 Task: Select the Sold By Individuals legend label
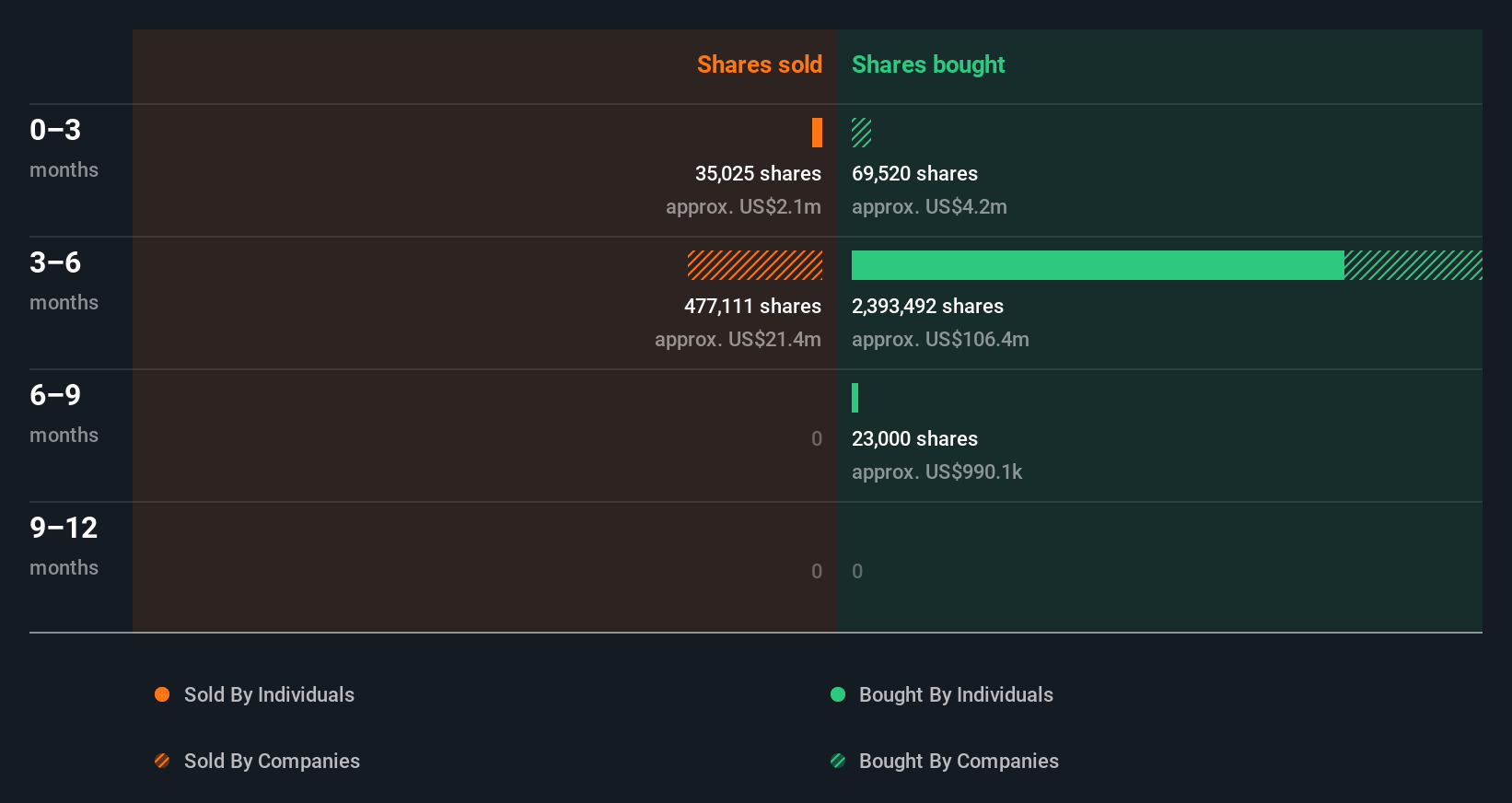[269, 695]
